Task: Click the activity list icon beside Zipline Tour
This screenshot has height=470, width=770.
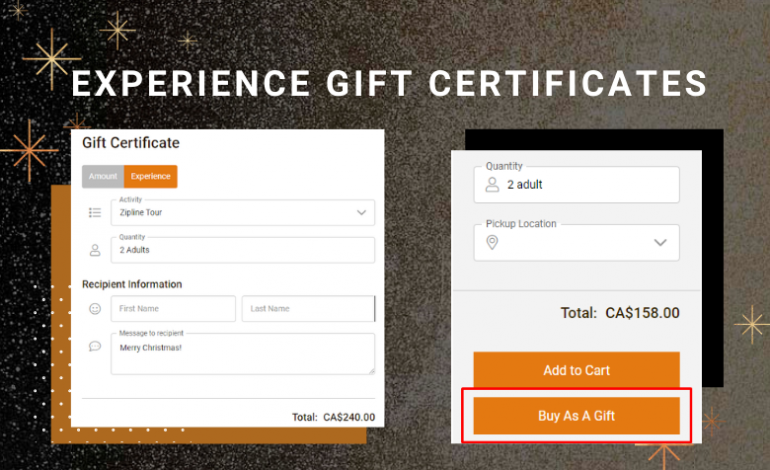Action: pos(95,213)
